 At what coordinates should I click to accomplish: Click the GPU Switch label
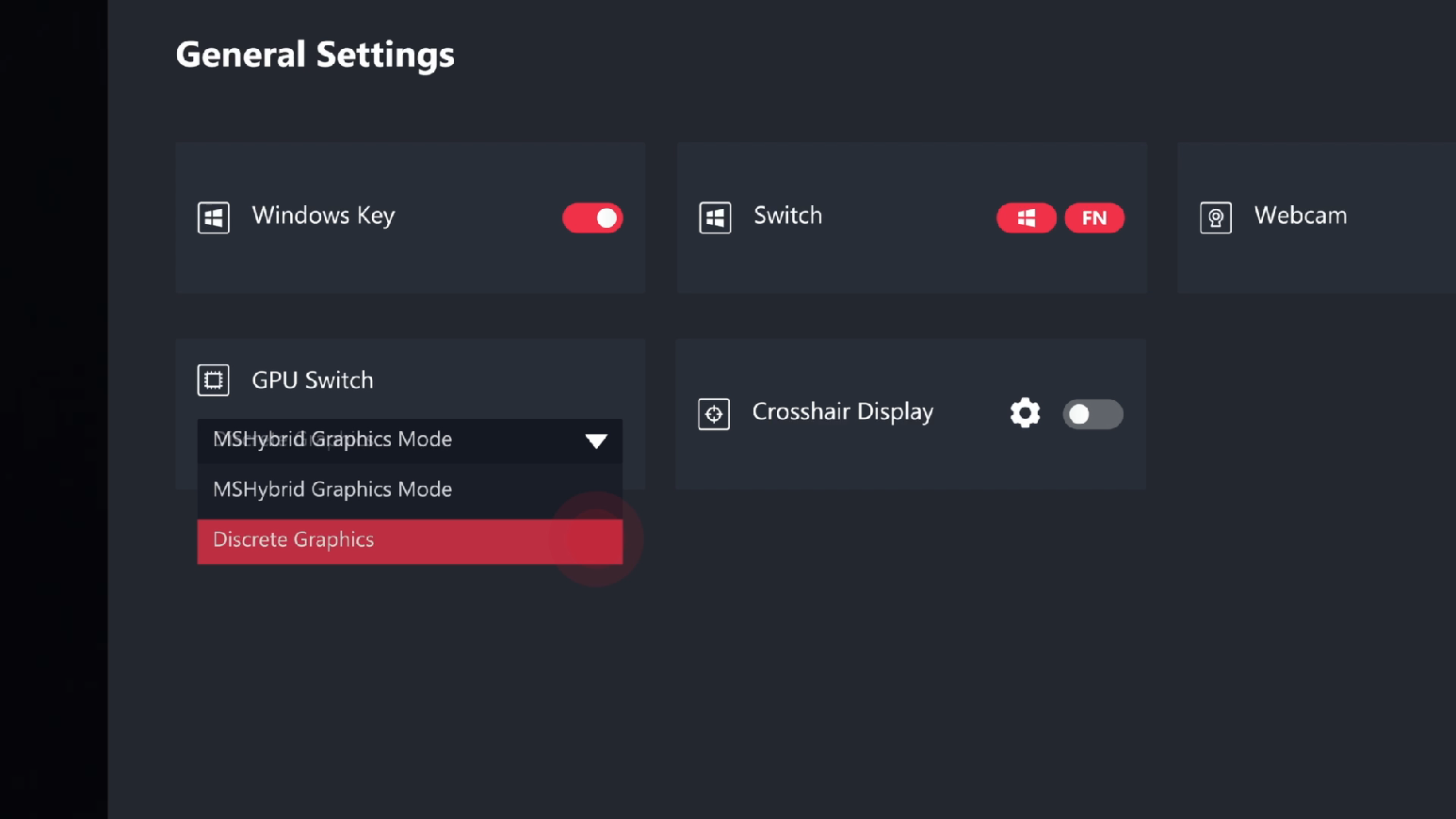(312, 380)
